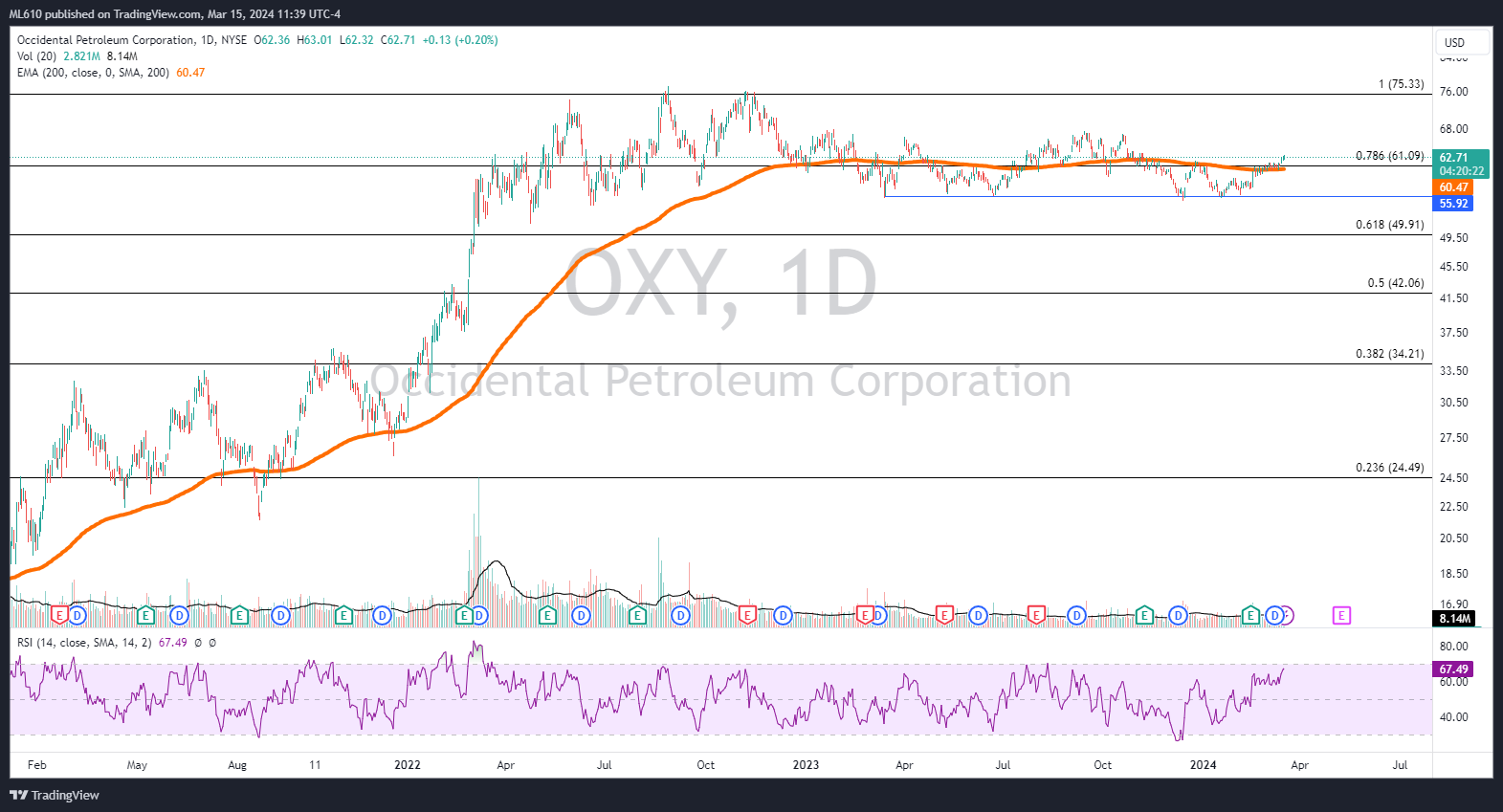This screenshot has height=812, width=1503.
Task: Click the green earnings marker in February 2024
Action: (1250, 615)
